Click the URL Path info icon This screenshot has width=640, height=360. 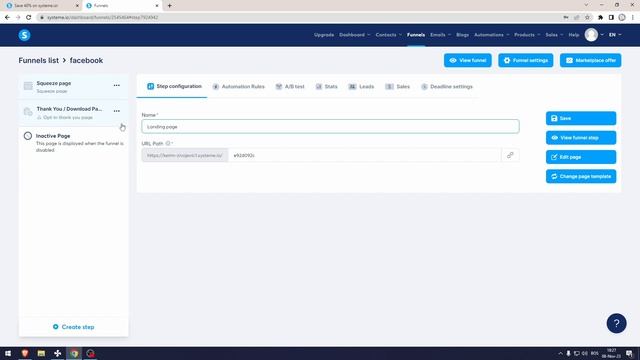(x=168, y=144)
